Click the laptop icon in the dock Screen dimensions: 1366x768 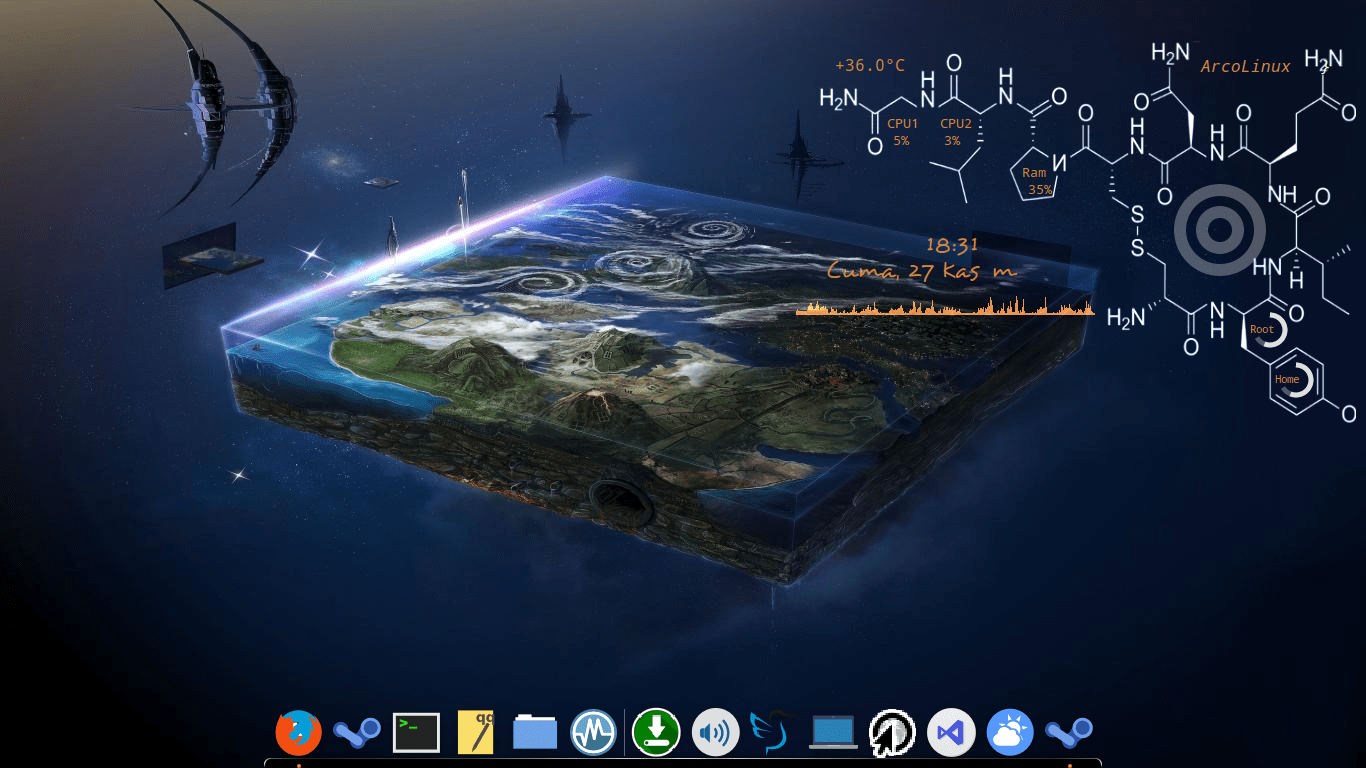(x=833, y=733)
